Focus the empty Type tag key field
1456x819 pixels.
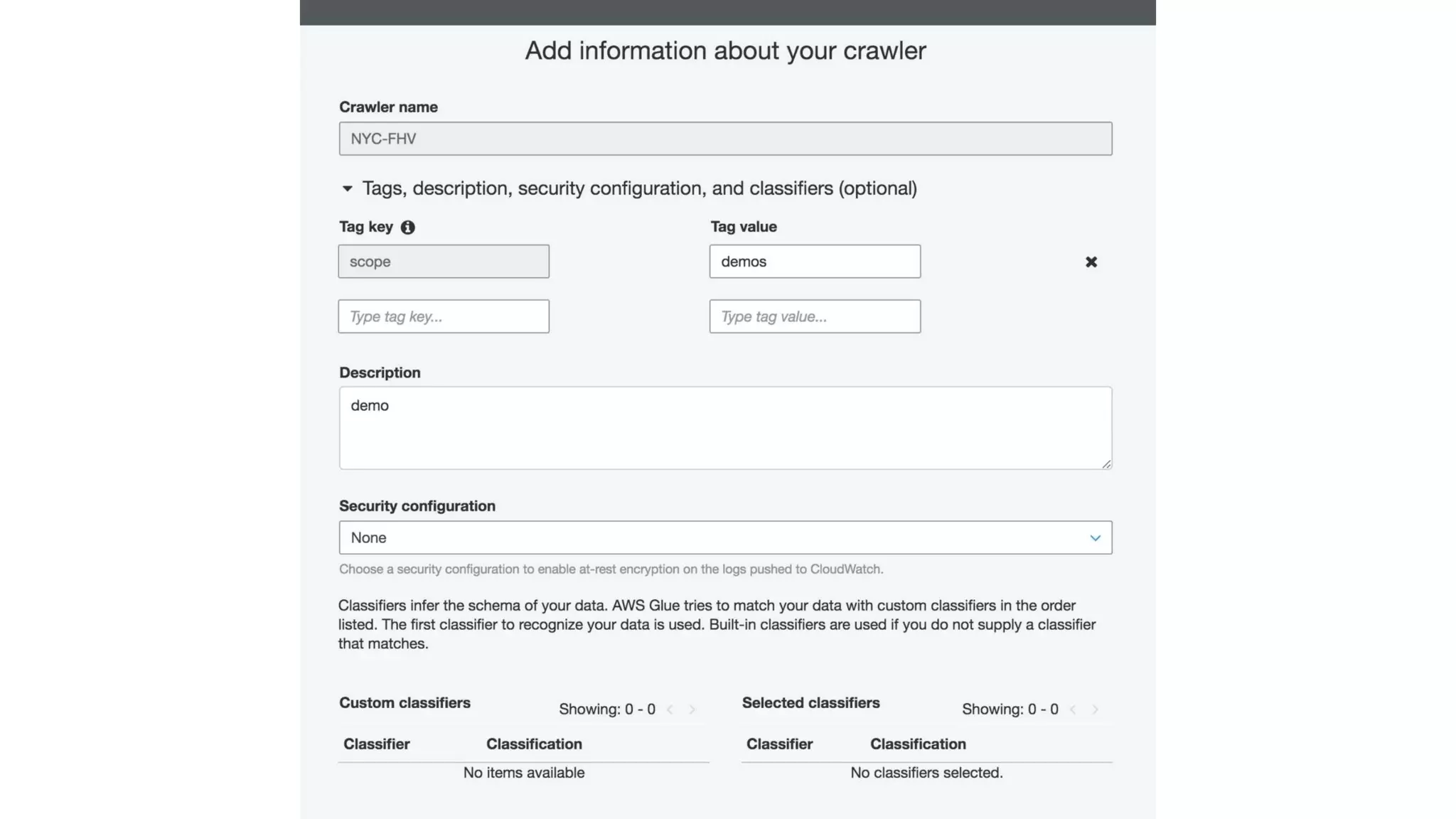[444, 316]
